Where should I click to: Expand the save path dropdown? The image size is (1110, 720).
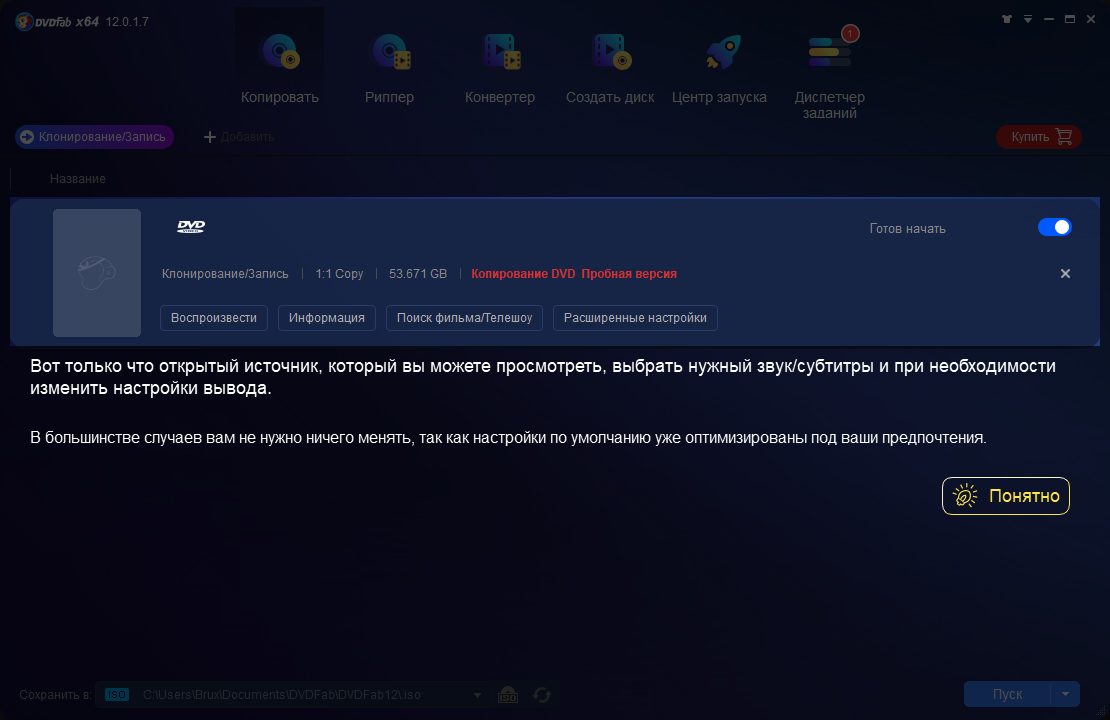coord(477,695)
